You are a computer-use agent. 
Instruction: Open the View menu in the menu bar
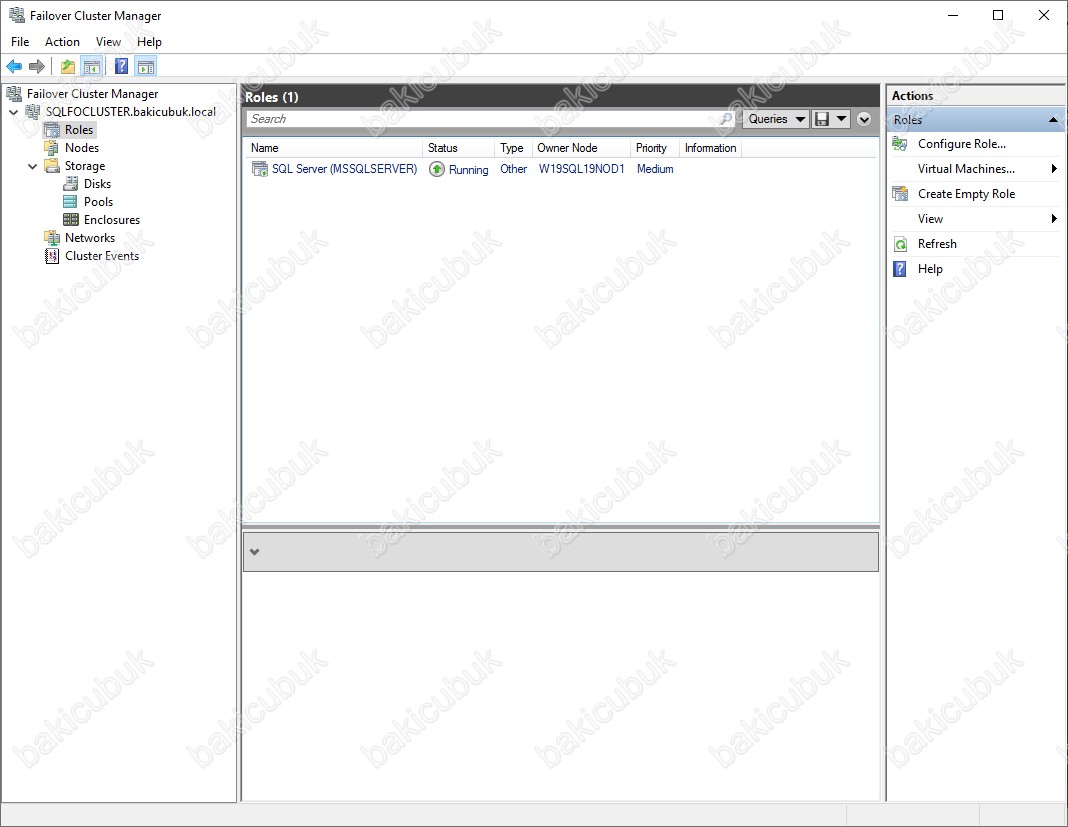pyautogui.click(x=108, y=42)
